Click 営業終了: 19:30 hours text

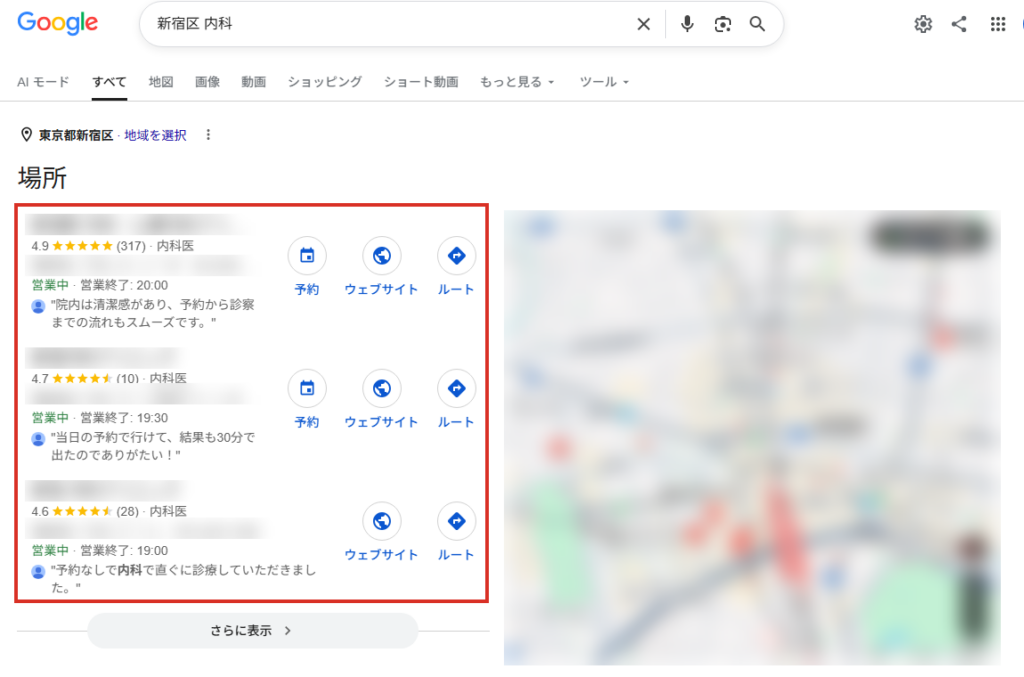123,418
